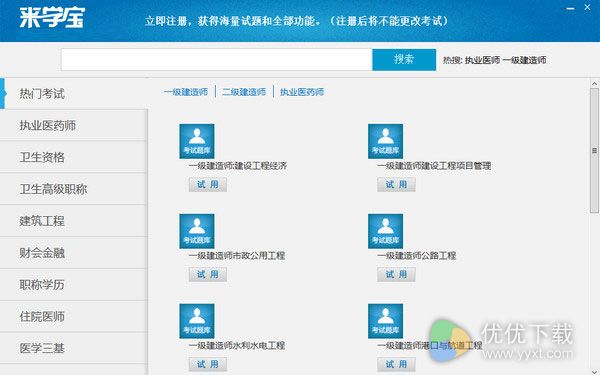Click hot search term 执业医师
Image resolution: width=600 pixels, height=375 pixels.
[483, 60]
